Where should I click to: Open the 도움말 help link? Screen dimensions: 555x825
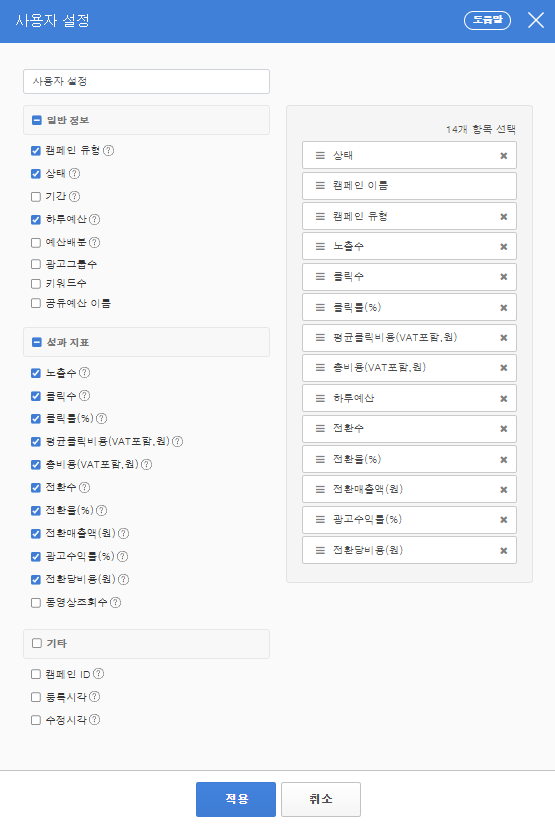[x=487, y=21]
